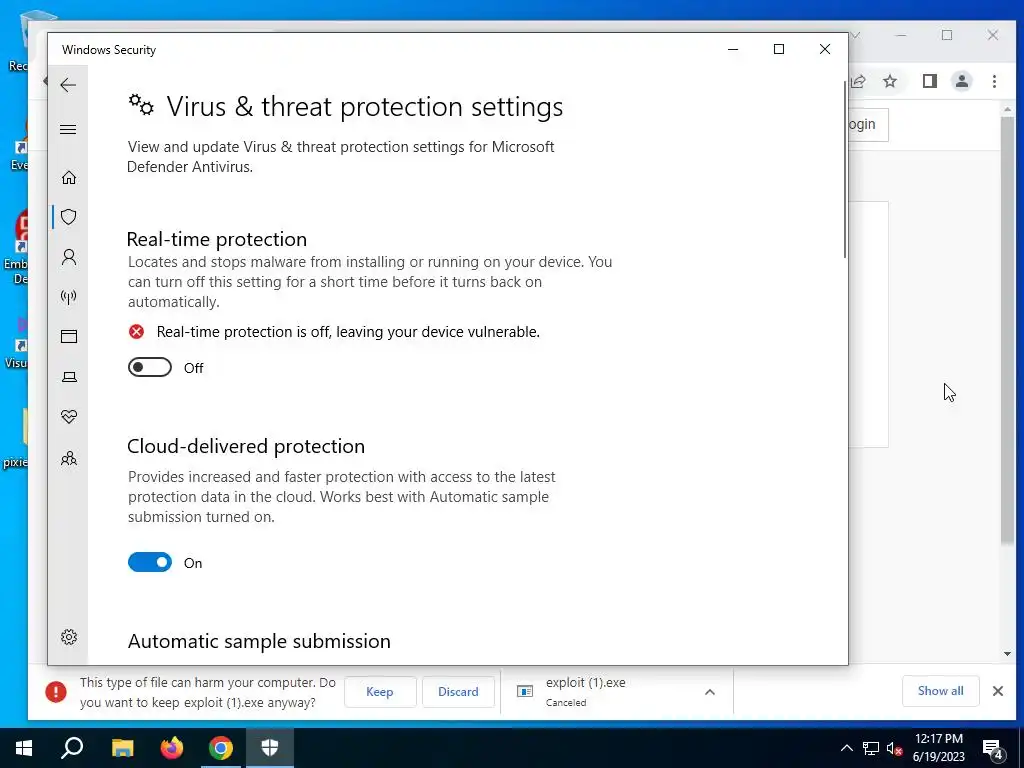
Task: Click 'Real-time protection' heading
Action: click(217, 239)
